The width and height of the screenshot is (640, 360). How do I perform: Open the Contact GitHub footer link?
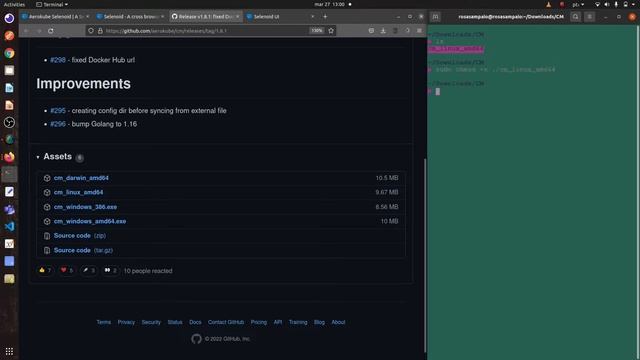pyautogui.click(x=226, y=322)
